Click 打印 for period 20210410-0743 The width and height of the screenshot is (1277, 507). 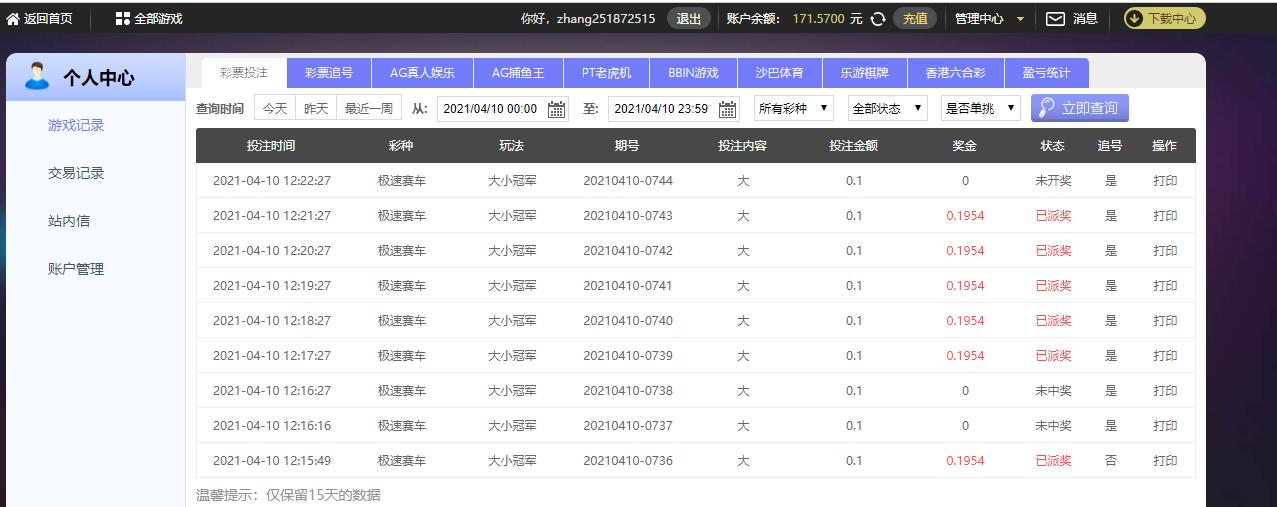pyautogui.click(x=1165, y=216)
